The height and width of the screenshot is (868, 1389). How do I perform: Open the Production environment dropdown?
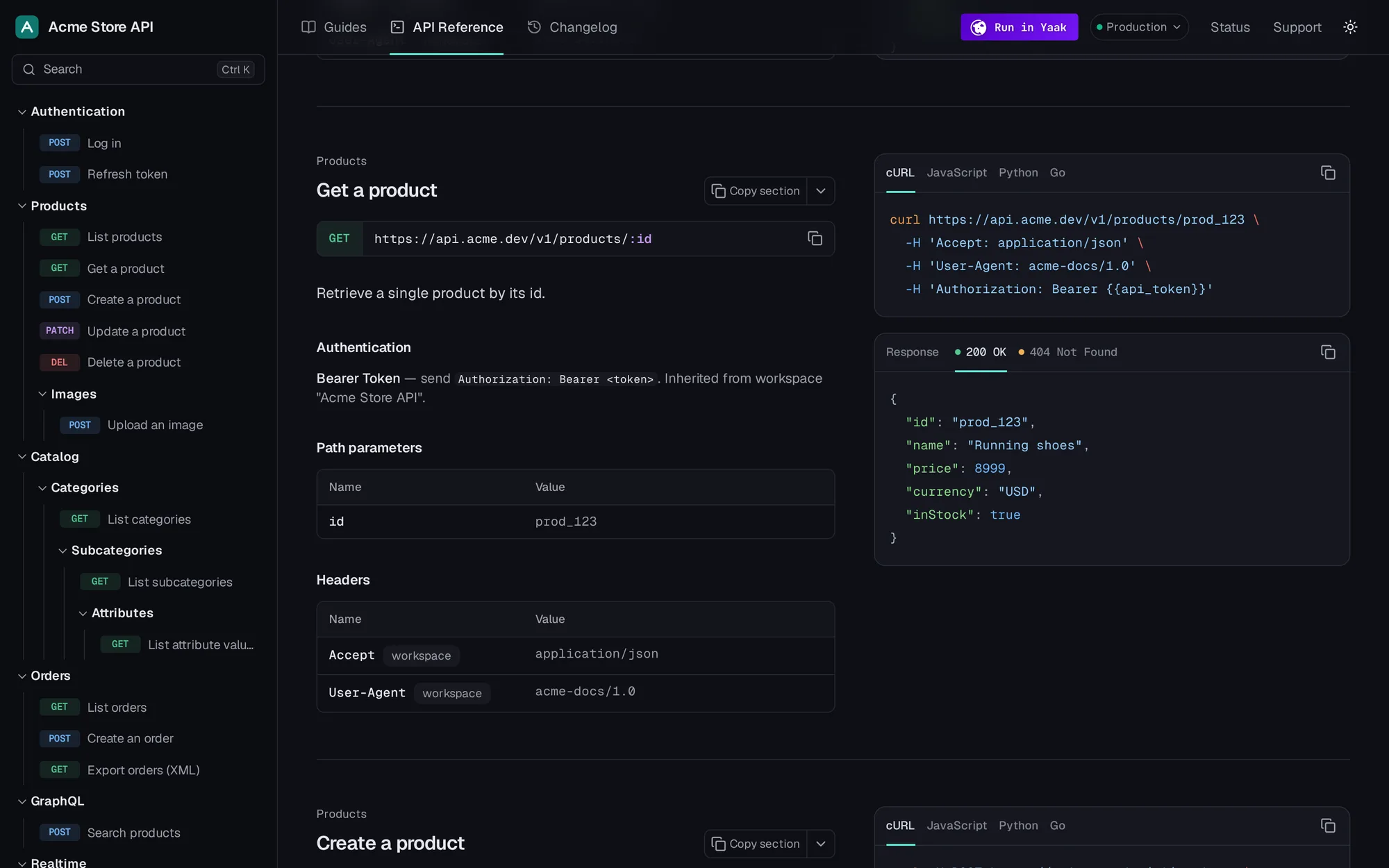1139,27
